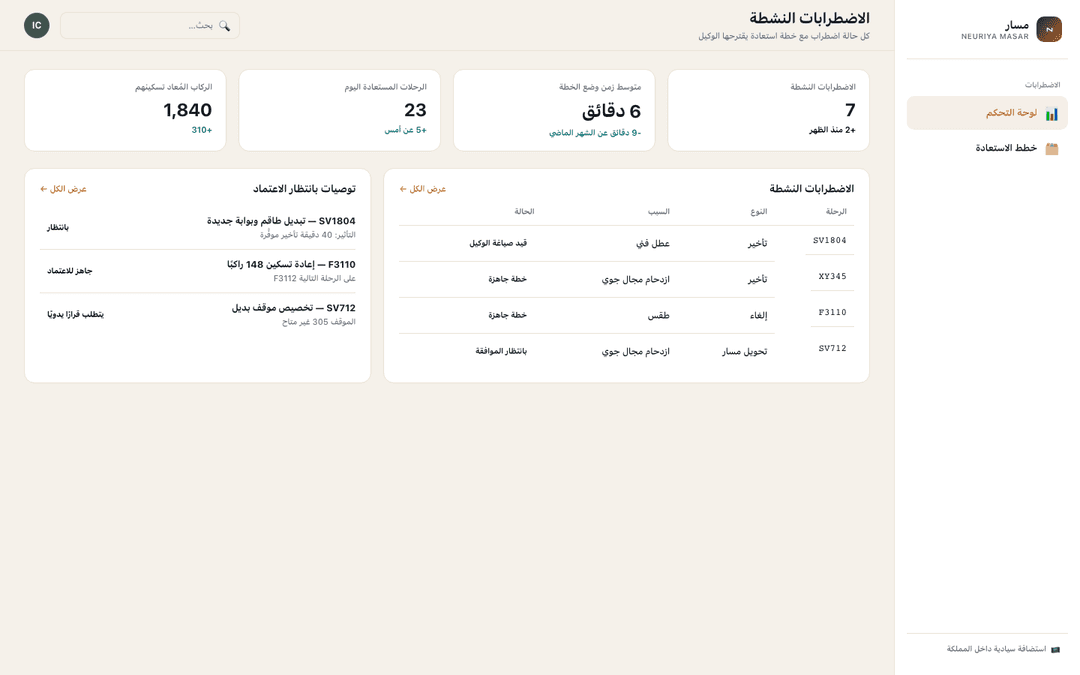Click the Neuriya Masar logo icon
The image size is (1080, 675).
1049,30
